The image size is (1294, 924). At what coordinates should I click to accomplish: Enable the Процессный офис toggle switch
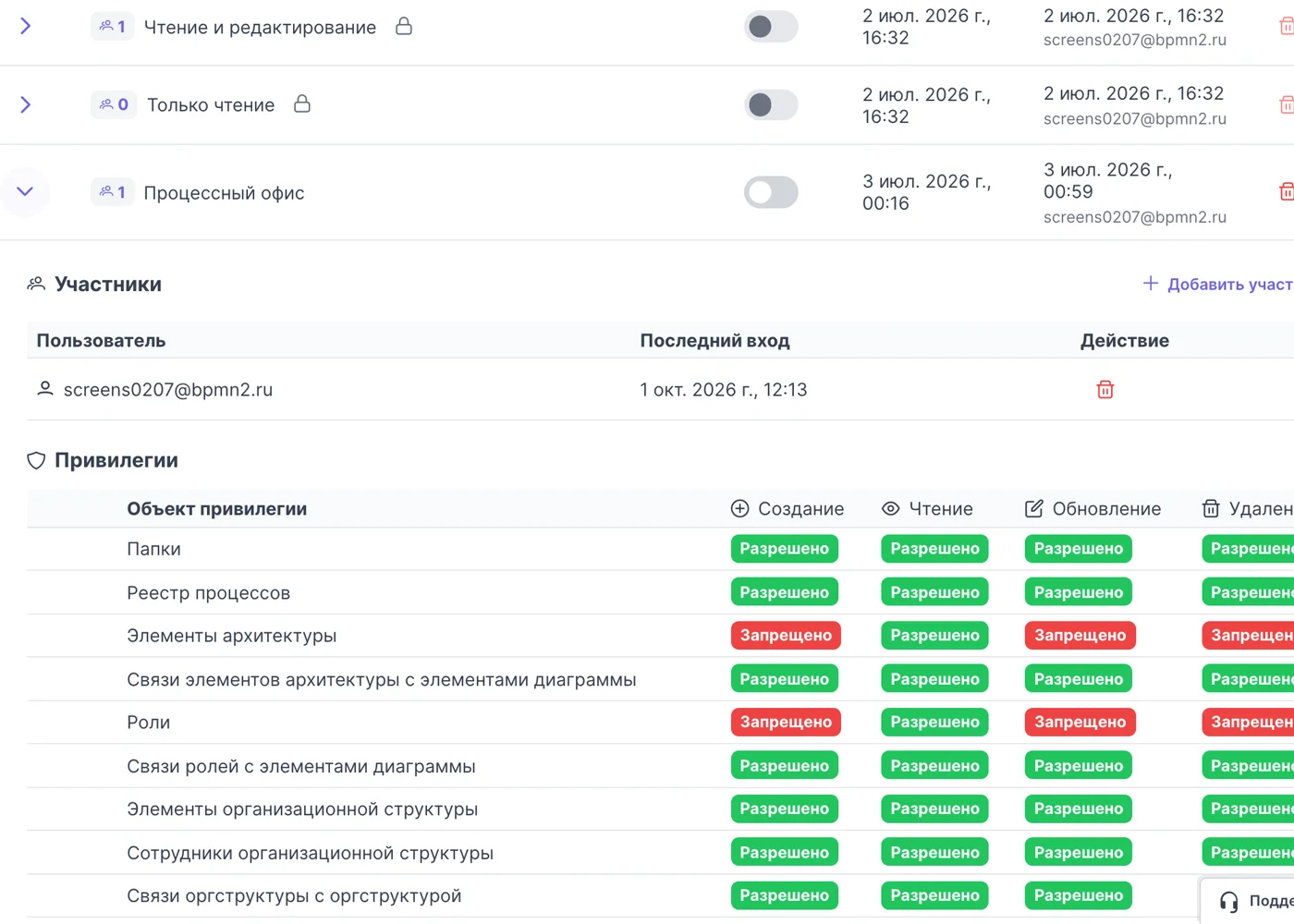(x=771, y=192)
